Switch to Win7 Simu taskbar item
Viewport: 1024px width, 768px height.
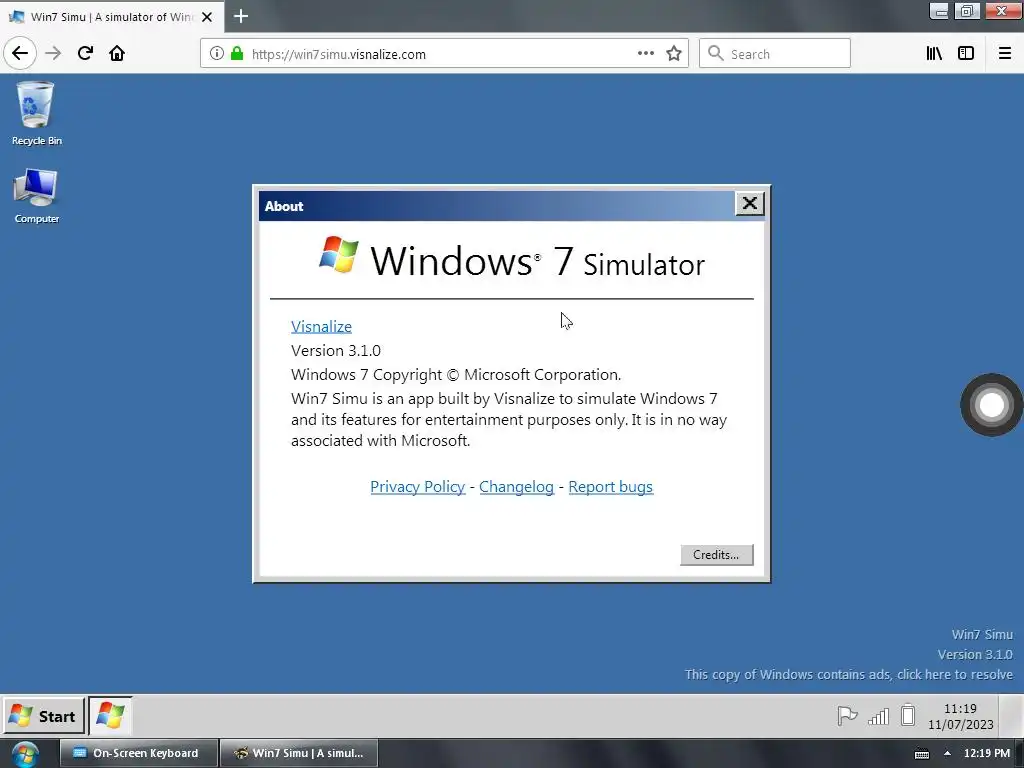point(299,753)
